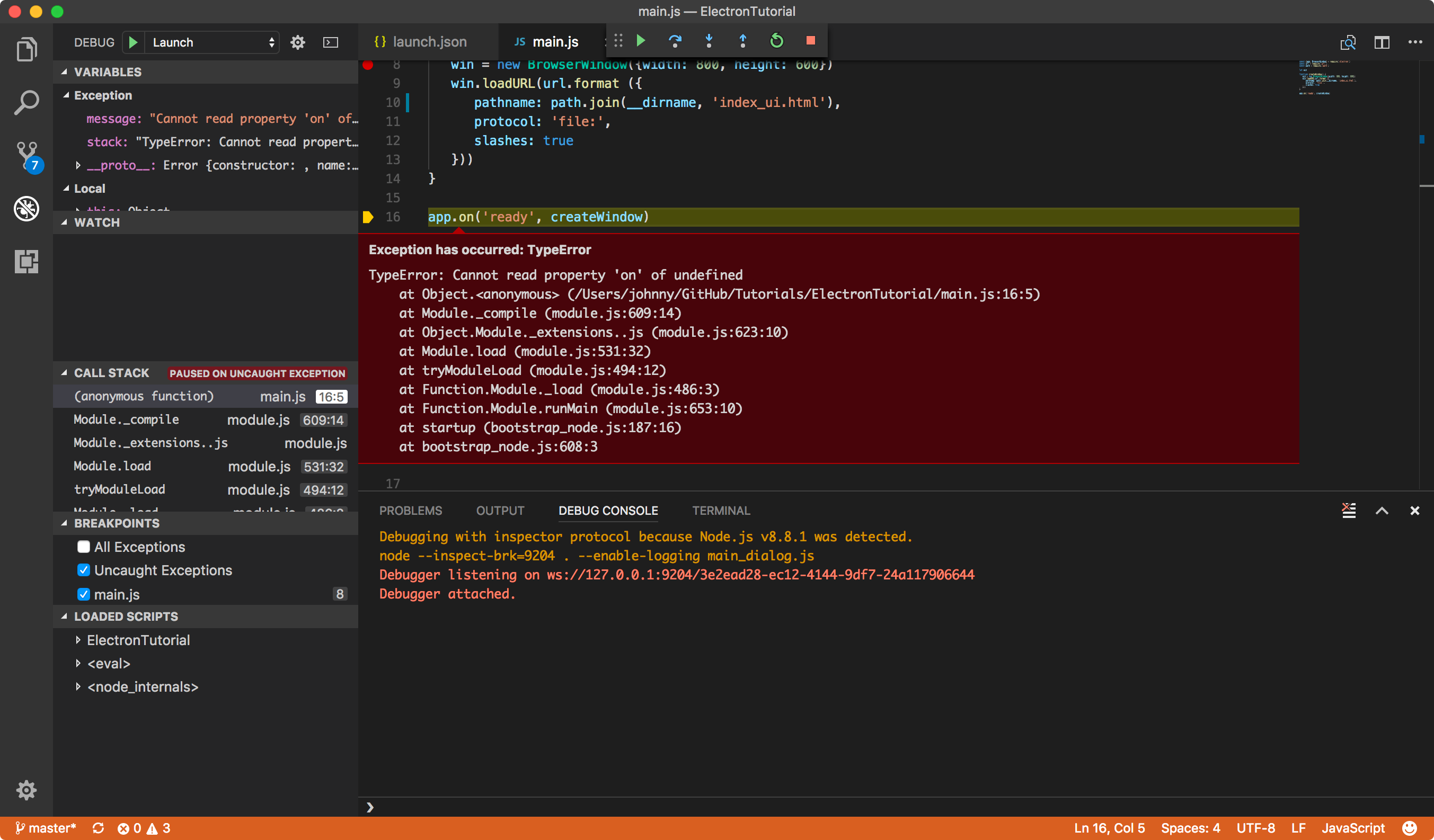Open the Debug view in activity bar
The width and height of the screenshot is (1434, 840).
(x=26, y=209)
